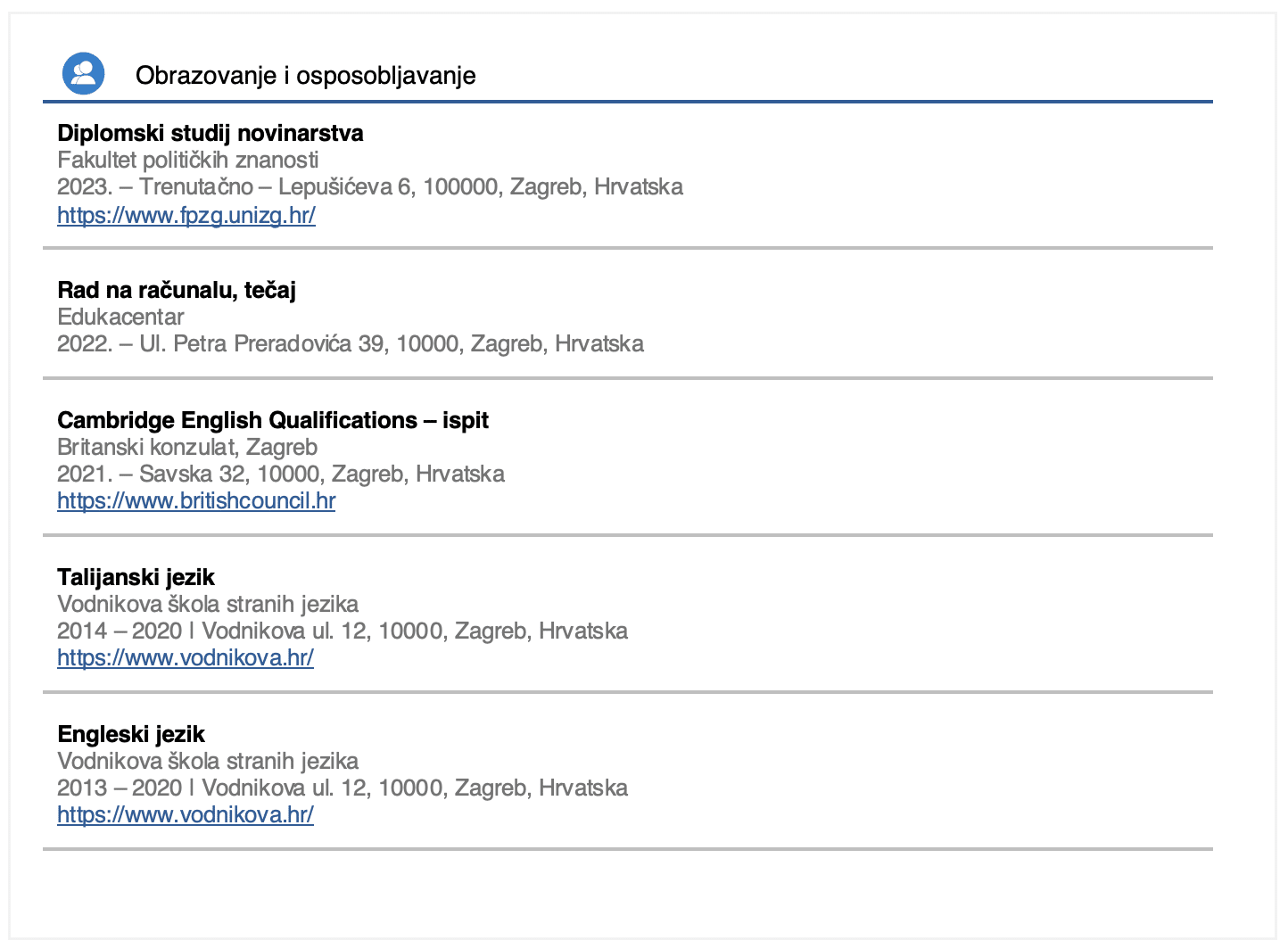
Task: Select the "Rad na računalu, tečaj" entry title
Action: click(x=177, y=290)
